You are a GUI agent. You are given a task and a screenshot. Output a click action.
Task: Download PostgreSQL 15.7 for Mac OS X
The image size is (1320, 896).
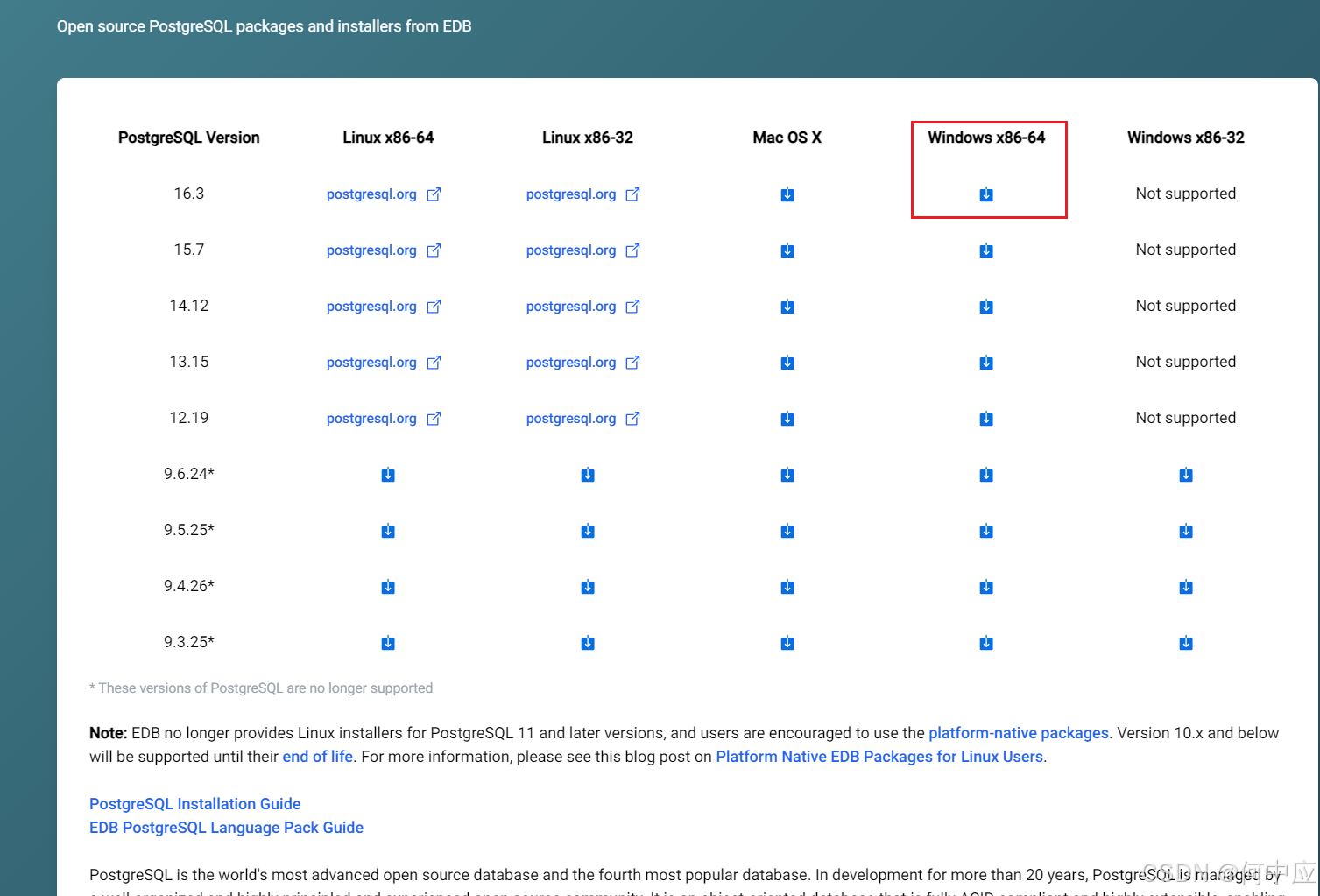(787, 250)
